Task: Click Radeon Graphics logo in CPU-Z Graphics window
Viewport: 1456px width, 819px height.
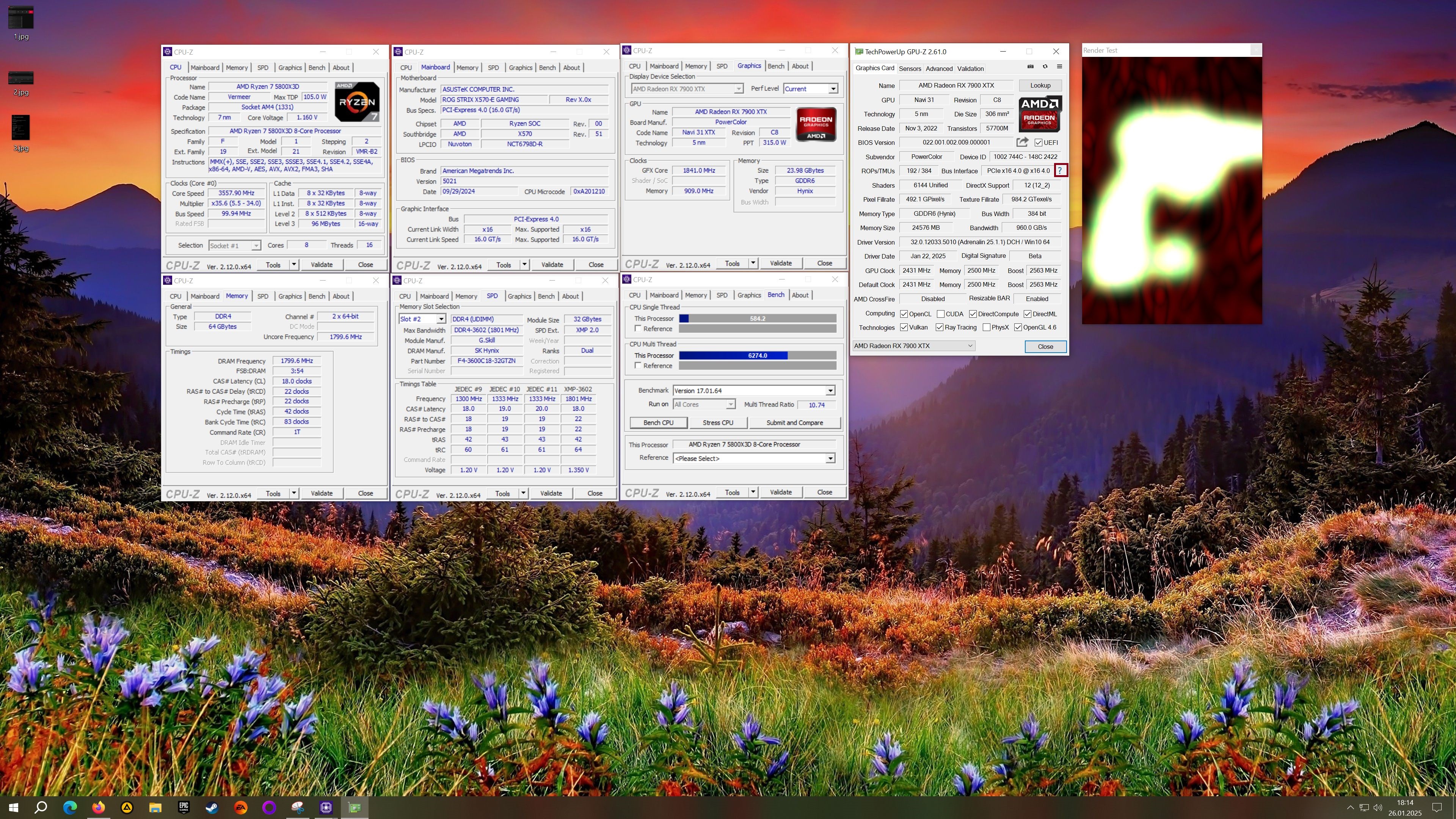Action: (x=816, y=124)
